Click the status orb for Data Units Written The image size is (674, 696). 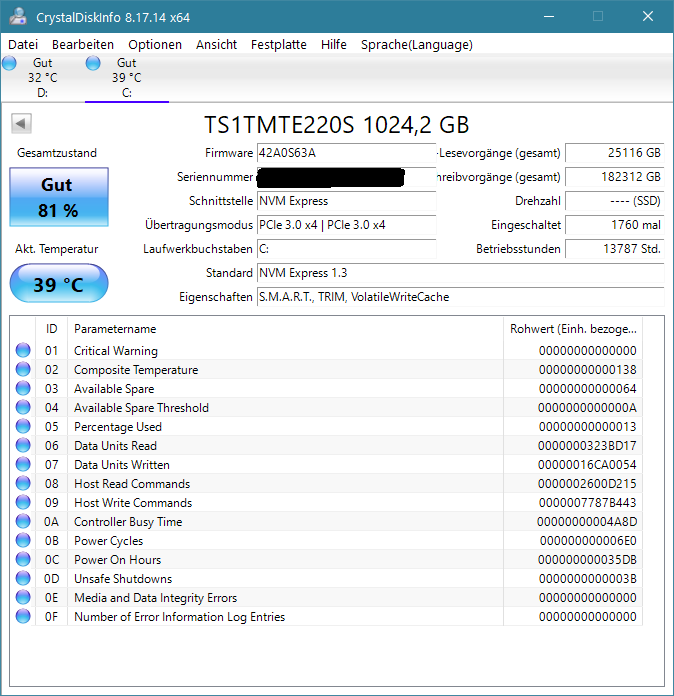click(x=23, y=464)
